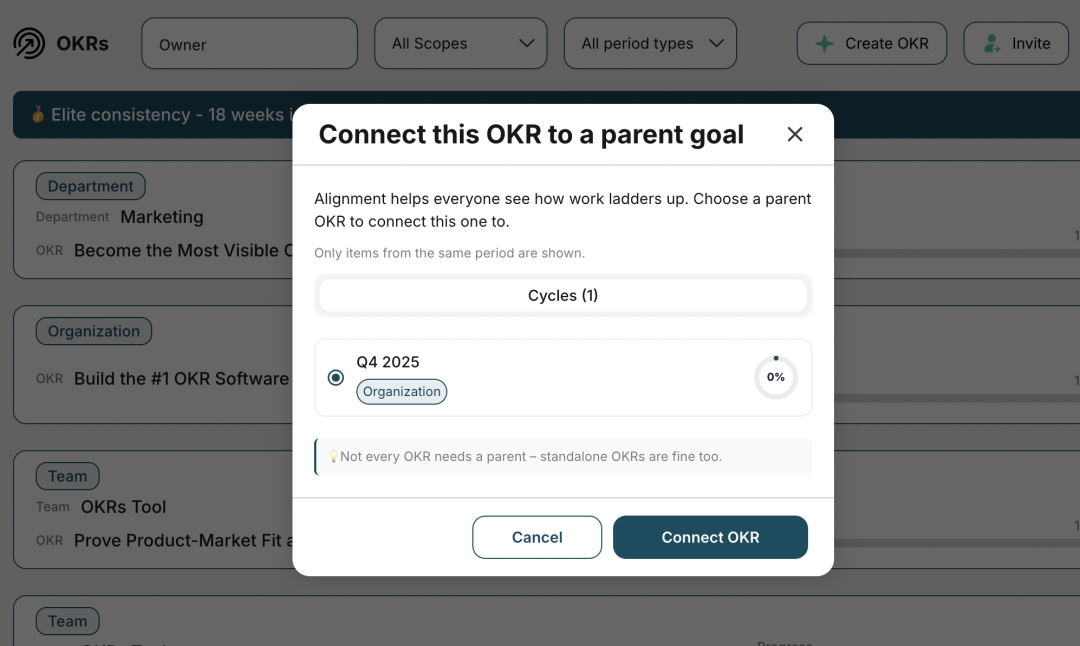Click the OKRs target logo icon
Image resolution: width=1080 pixels, height=646 pixels.
click(29, 43)
